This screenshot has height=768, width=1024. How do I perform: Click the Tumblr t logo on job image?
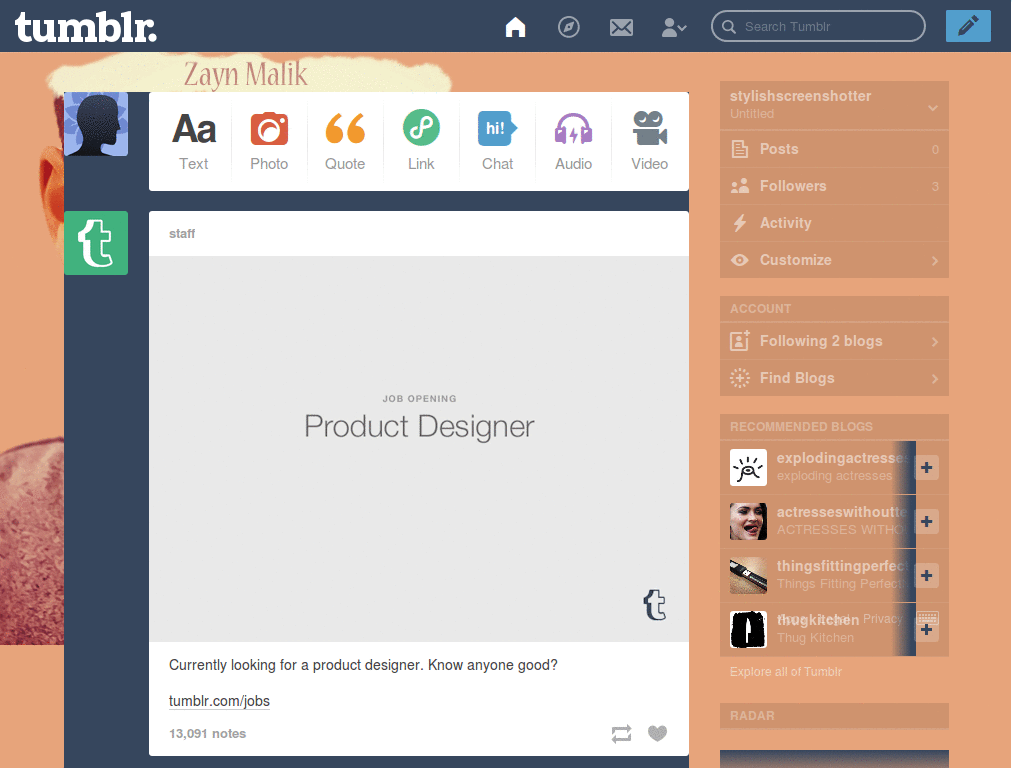[655, 605]
